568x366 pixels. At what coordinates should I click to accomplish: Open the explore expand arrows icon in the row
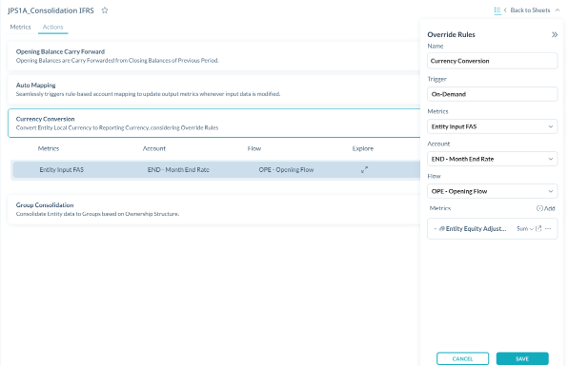(364, 170)
